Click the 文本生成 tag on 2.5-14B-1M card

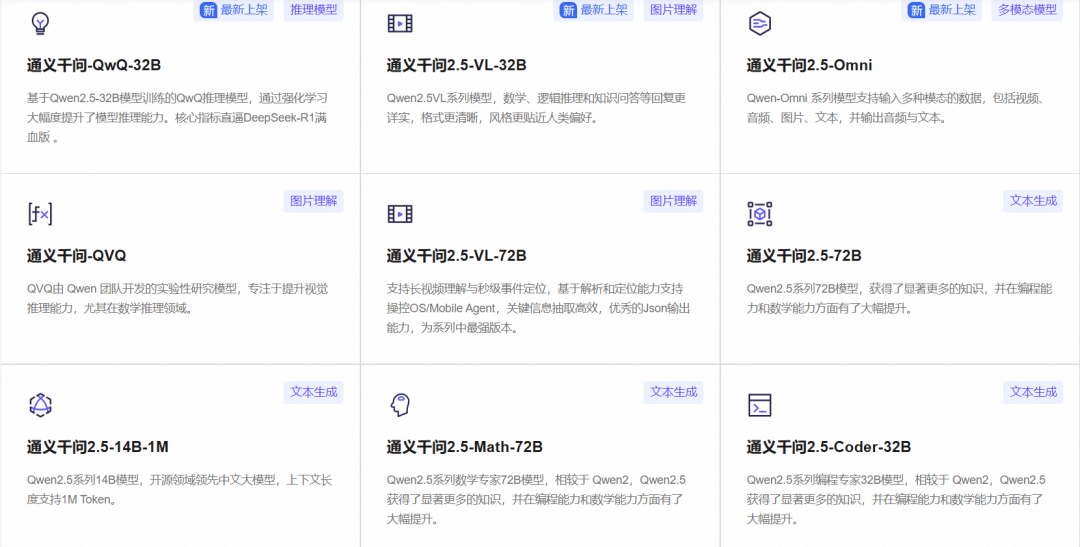click(314, 392)
